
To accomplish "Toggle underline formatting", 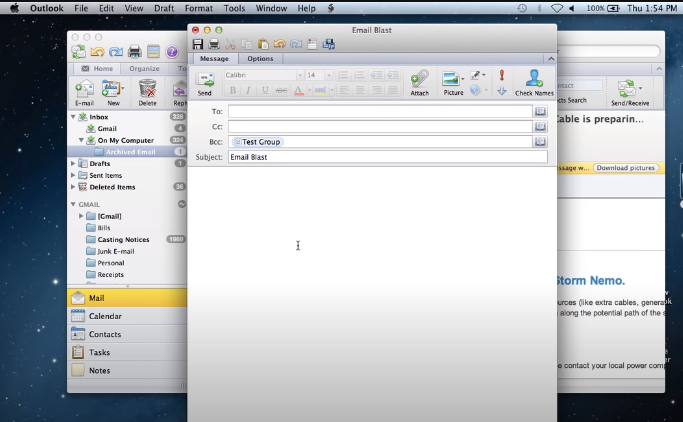I will tap(264, 90).
